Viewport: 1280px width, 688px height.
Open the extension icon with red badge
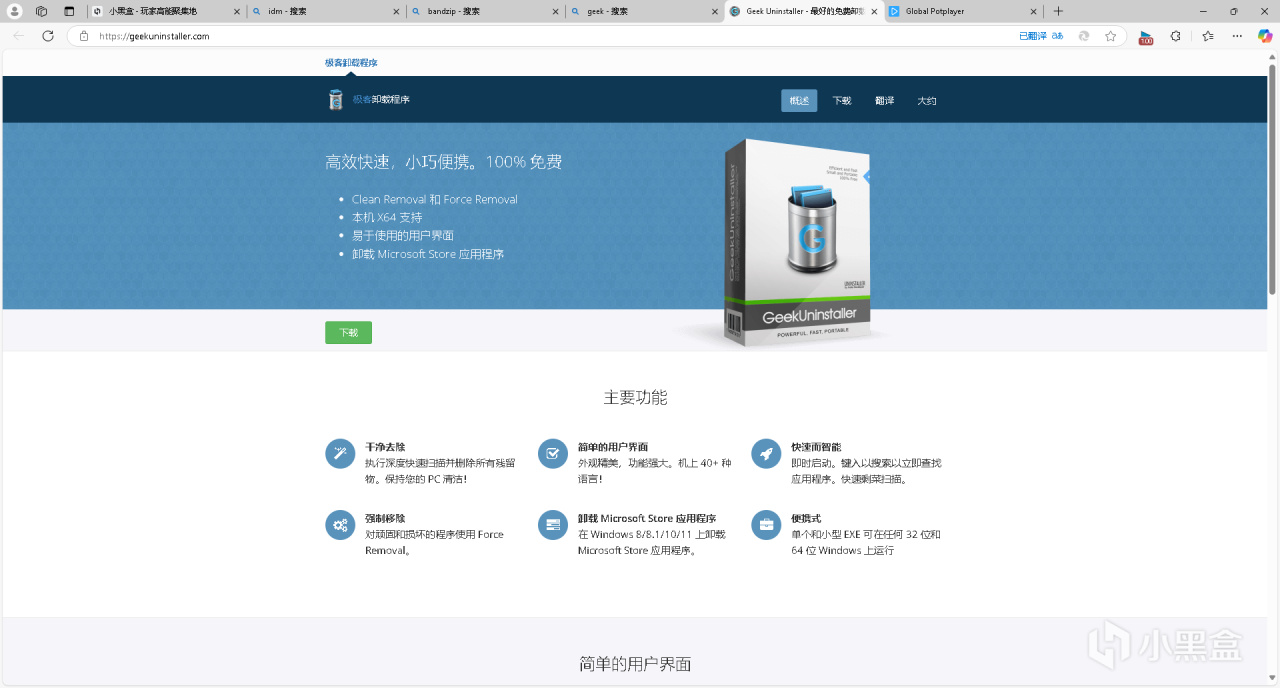tap(1146, 36)
